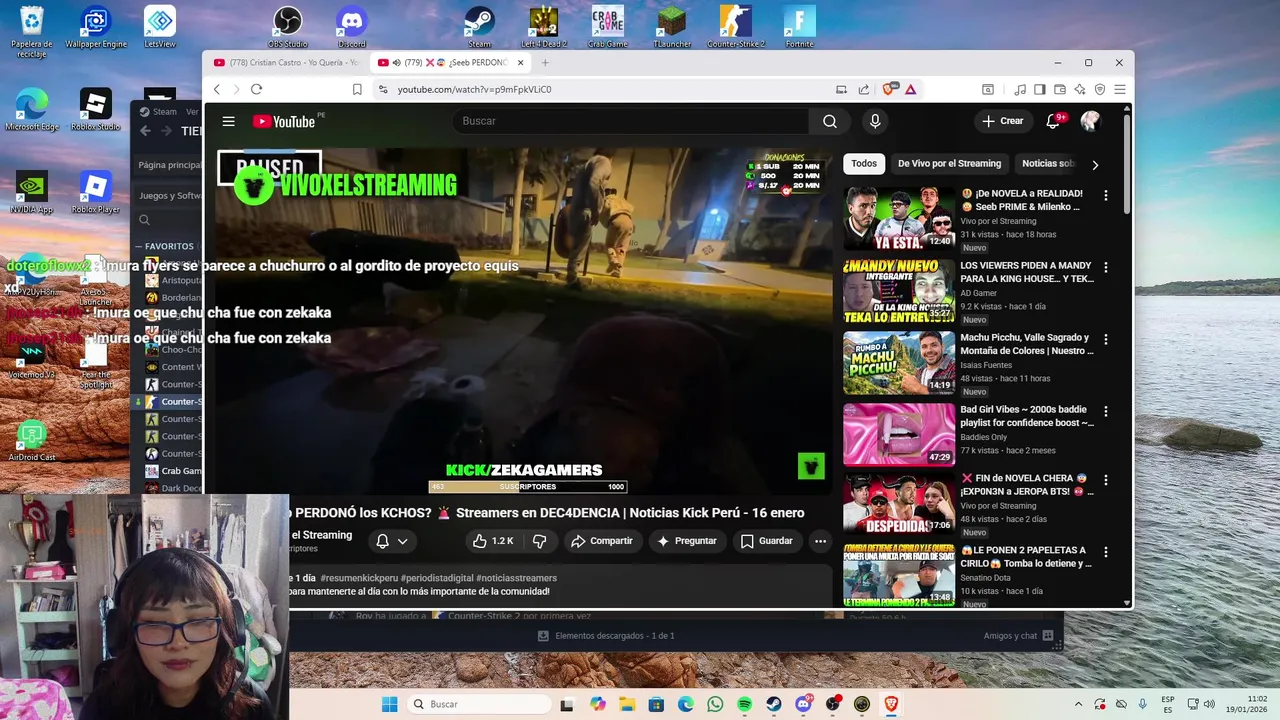
Task: Open Brave Rewards triangle icon
Action: click(x=911, y=89)
